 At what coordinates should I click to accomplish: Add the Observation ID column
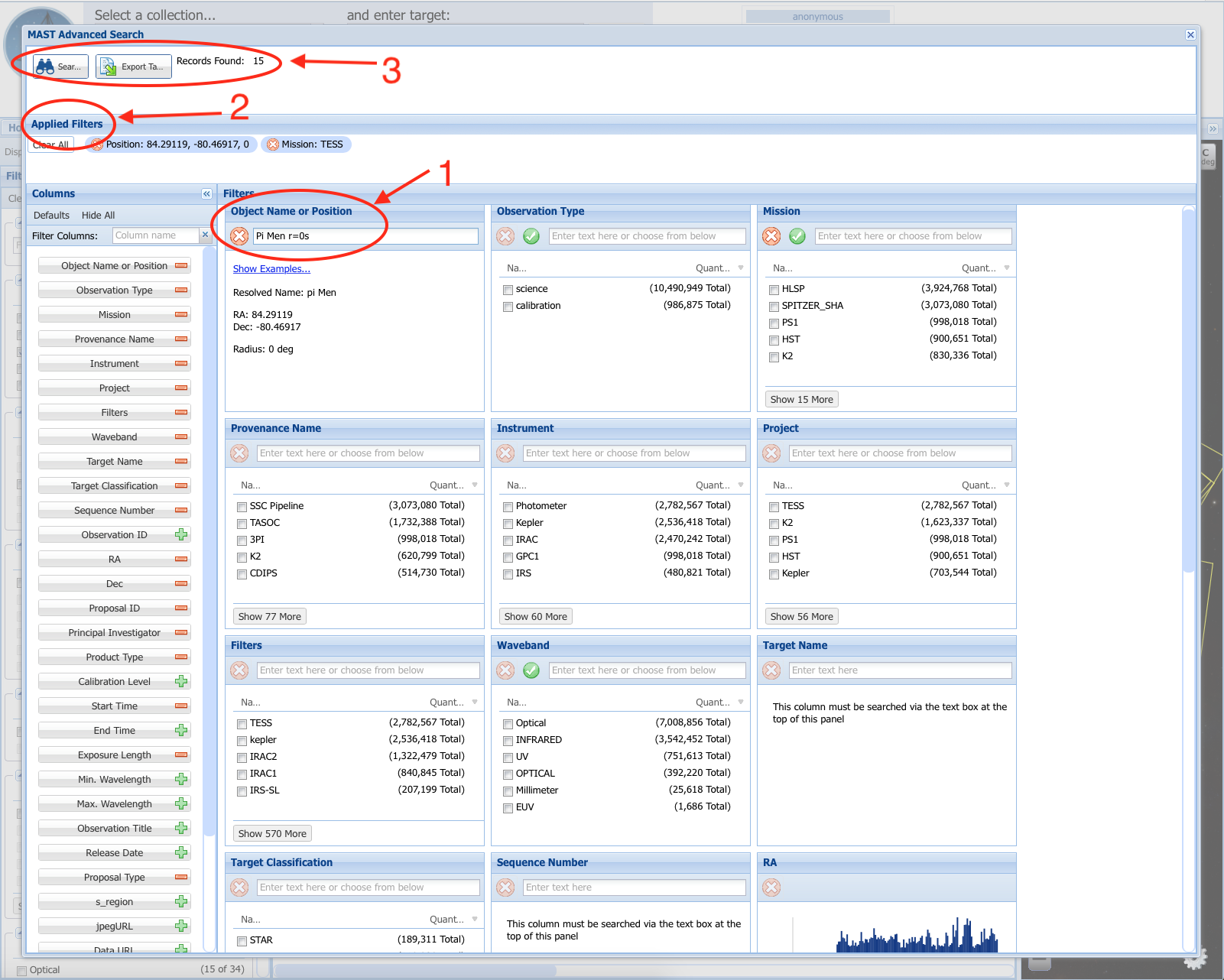(181, 535)
